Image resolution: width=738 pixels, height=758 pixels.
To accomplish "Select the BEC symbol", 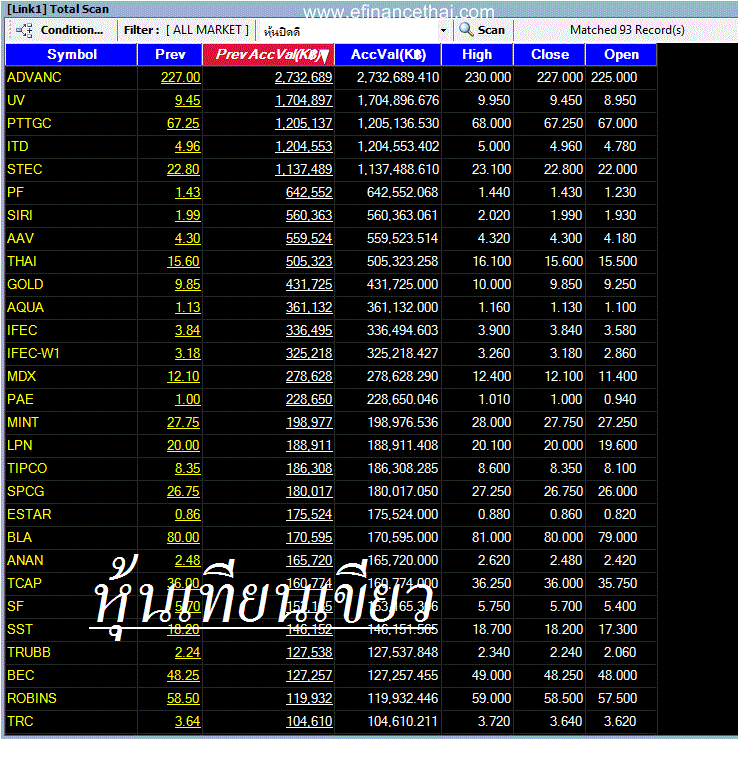I will [x=21, y=675].
